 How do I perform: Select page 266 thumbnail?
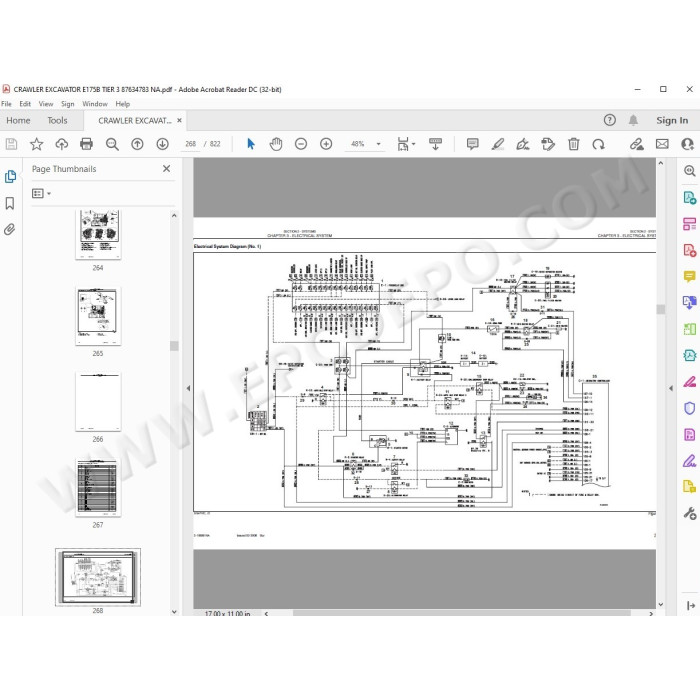[98, 401]
